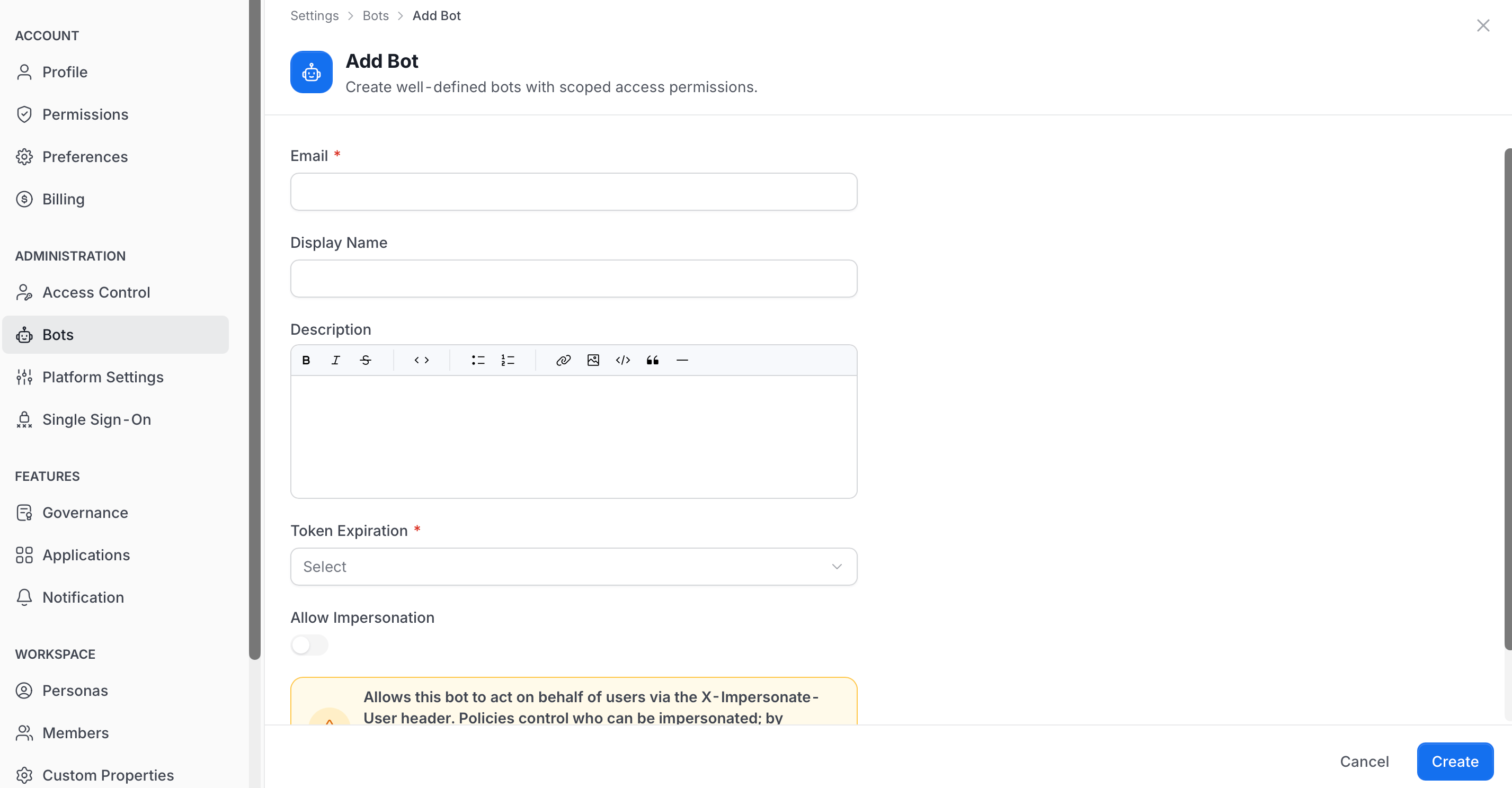Open Members in Workspace section
This screenshot has height=788, width=1512.
[115, 733]
